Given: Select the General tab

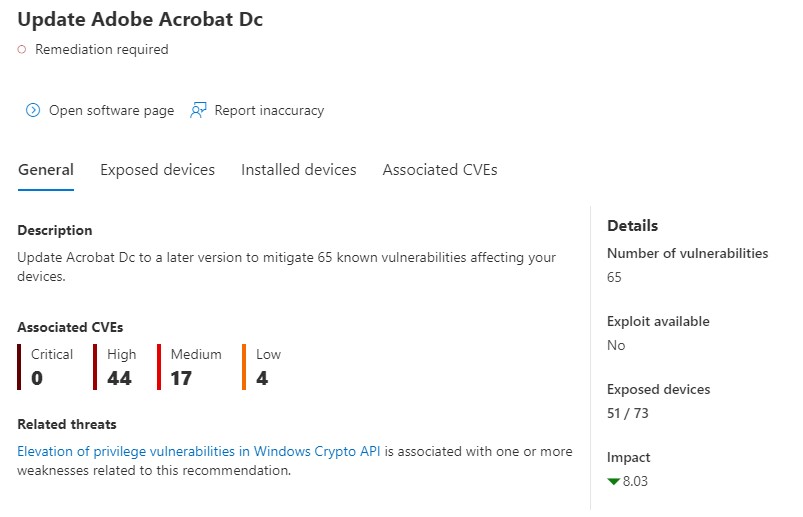Looking at the screenshot, I should tap(46, 170).
